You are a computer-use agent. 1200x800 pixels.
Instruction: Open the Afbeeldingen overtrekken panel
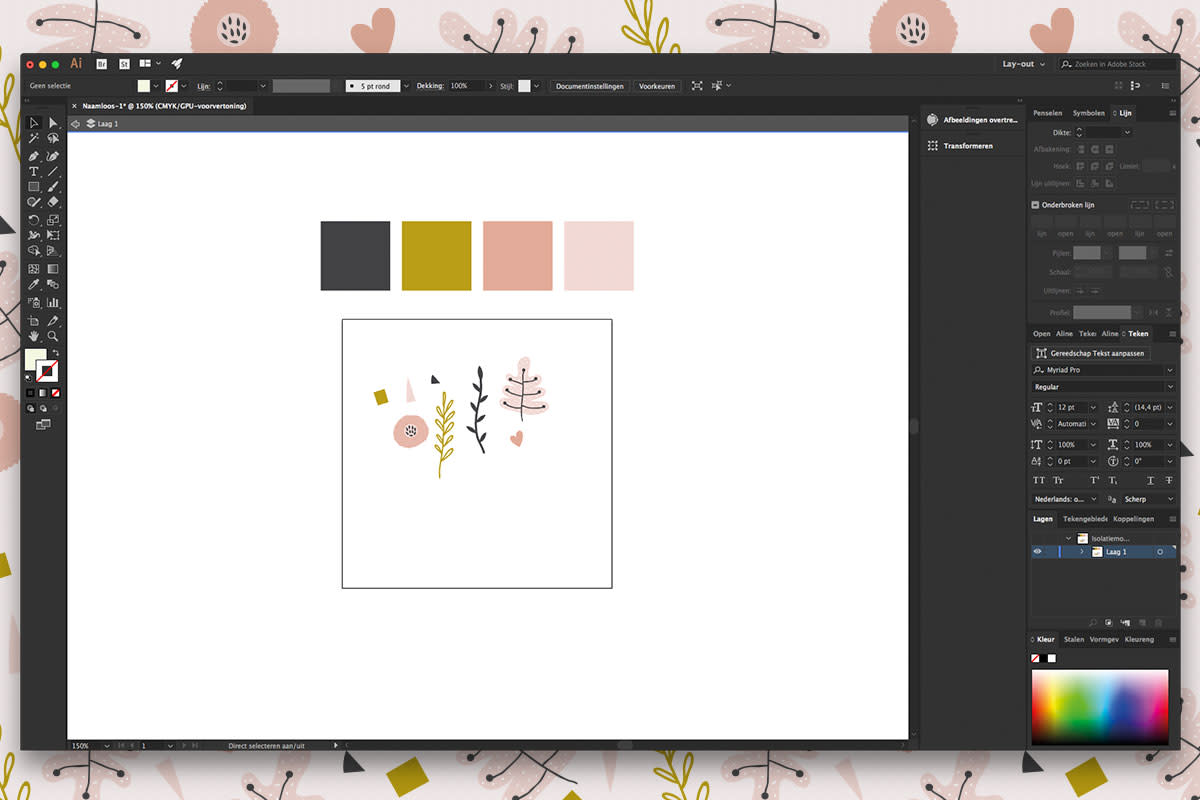pyautogui.click(x=971, y=120)
